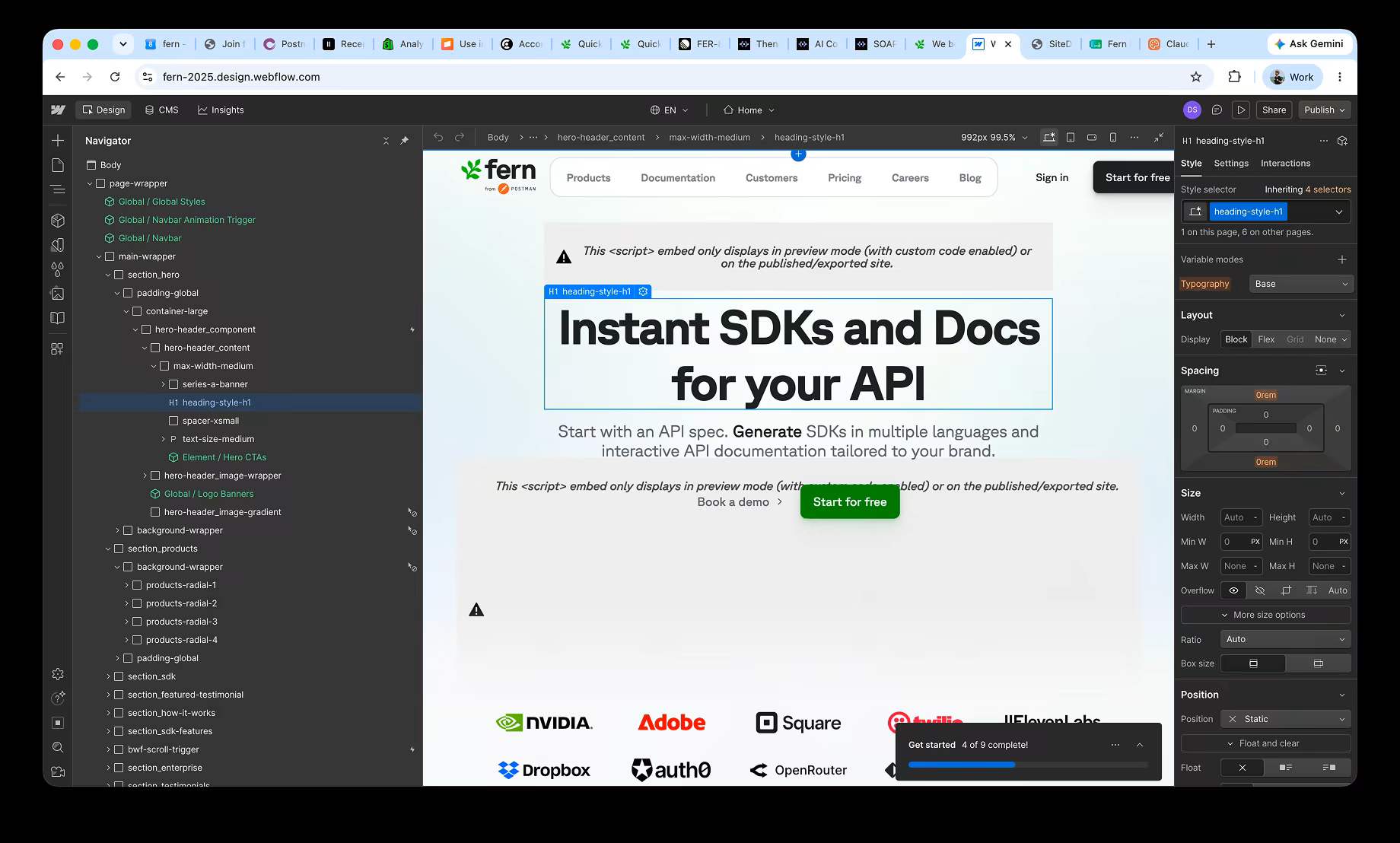Image resolution: width=1400 pixels, height=843 pixels.
Task: Click max-width-medium in breadcrumb
Action: point(709,137)
